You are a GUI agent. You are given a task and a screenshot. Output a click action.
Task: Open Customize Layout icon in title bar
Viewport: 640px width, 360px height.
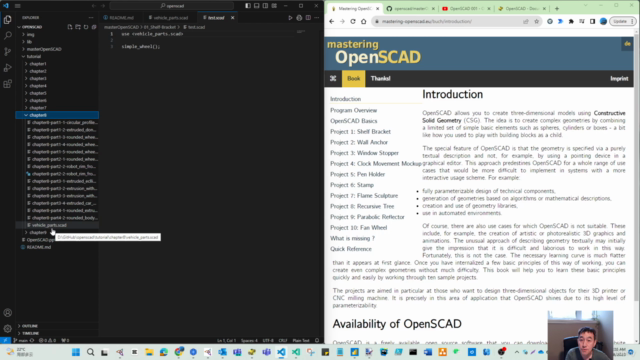point(274,6)
